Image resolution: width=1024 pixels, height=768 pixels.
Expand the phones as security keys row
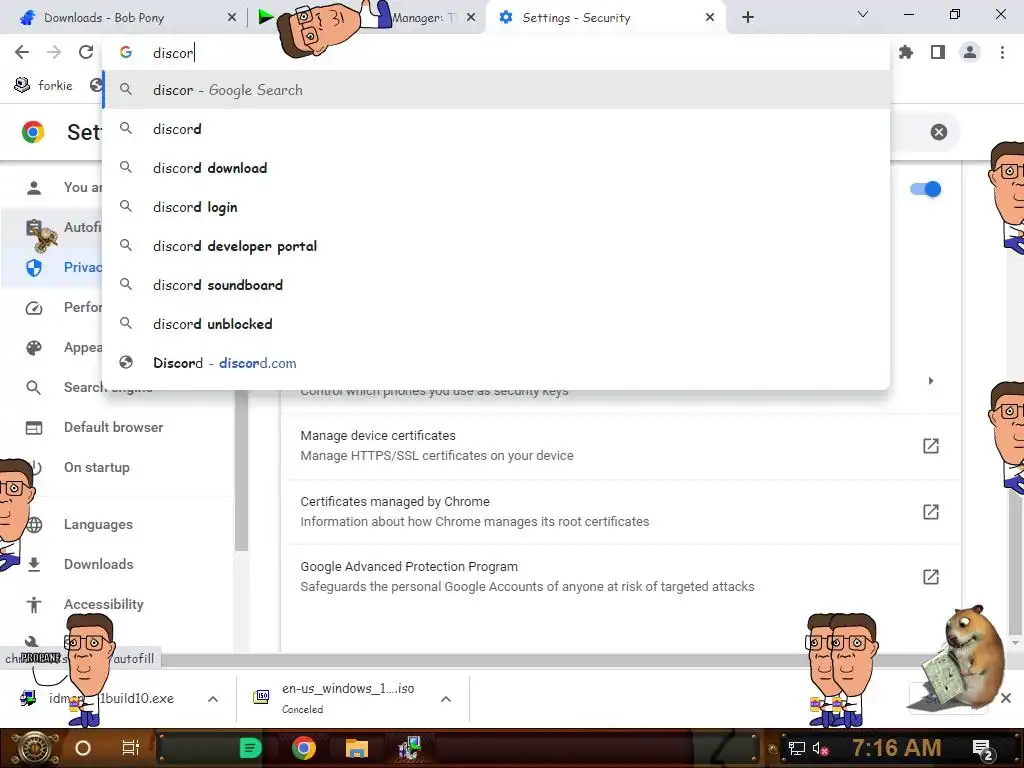(931, 381)
